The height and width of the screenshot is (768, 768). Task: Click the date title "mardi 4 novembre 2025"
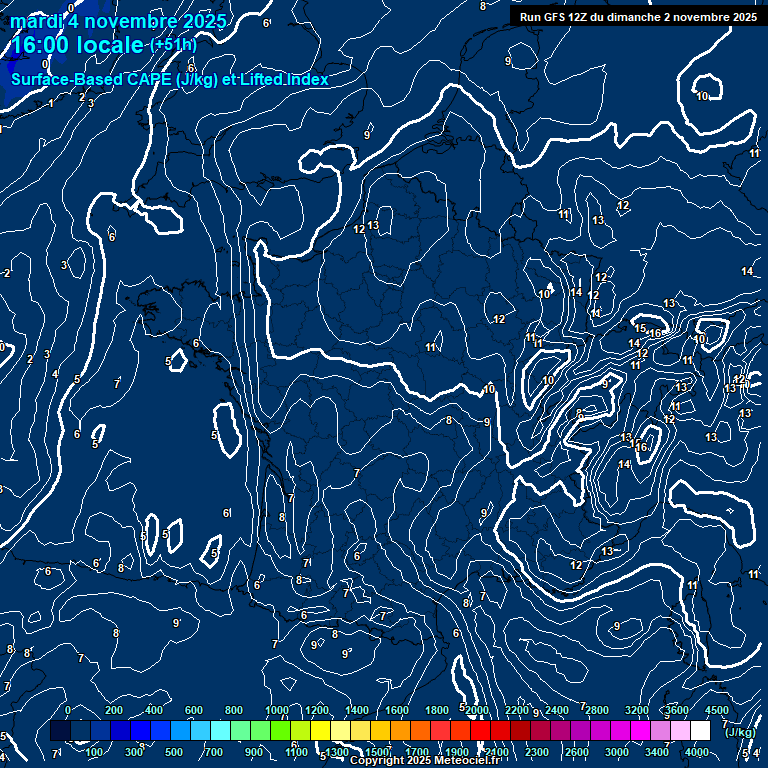tap(118, 22)
